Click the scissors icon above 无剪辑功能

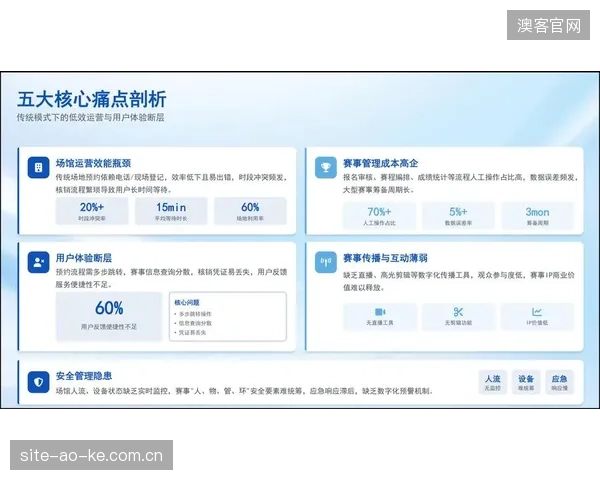point(458,312)
